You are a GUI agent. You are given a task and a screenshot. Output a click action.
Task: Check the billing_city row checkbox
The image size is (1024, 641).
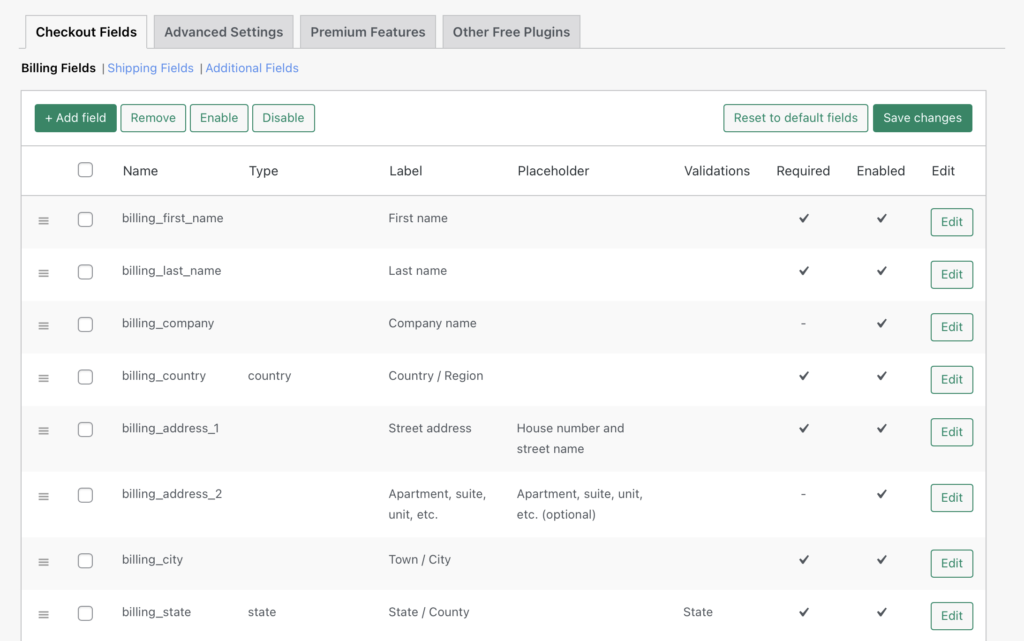85,561
